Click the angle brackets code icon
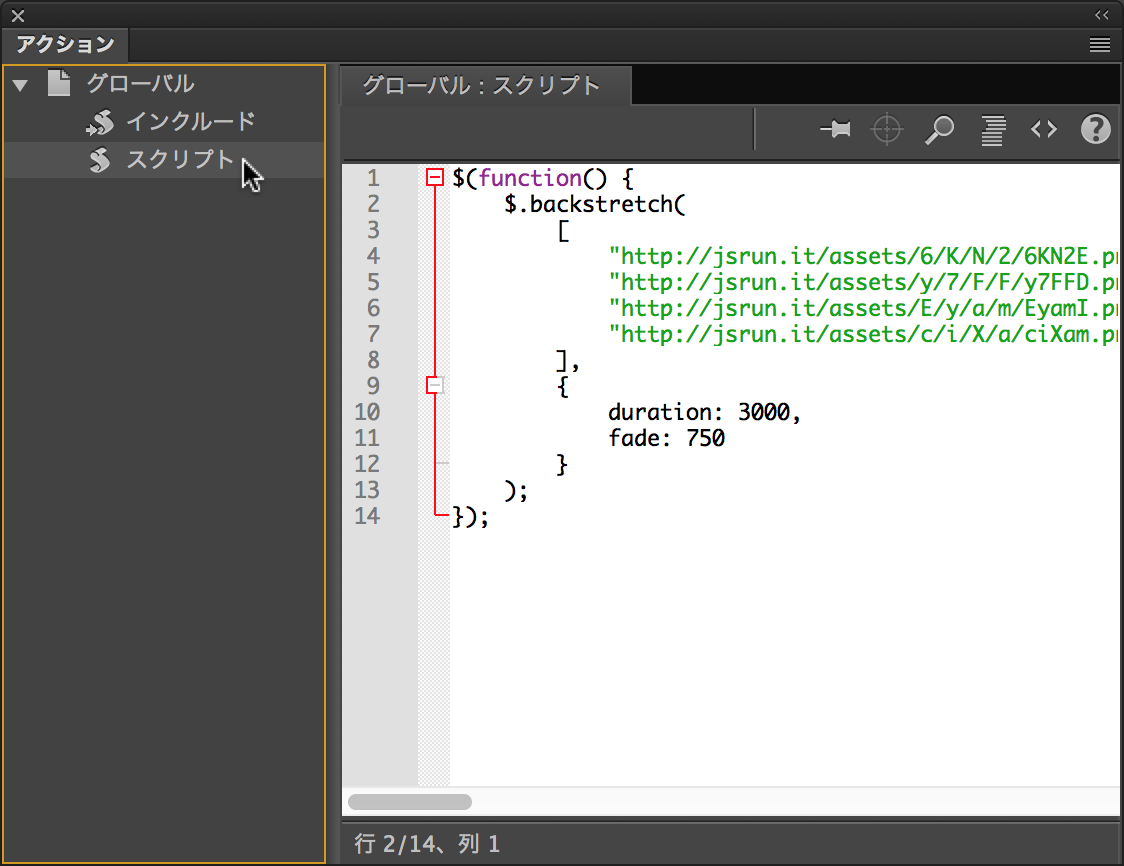This screenshot has width=1124, height=866. (1044, 129)
